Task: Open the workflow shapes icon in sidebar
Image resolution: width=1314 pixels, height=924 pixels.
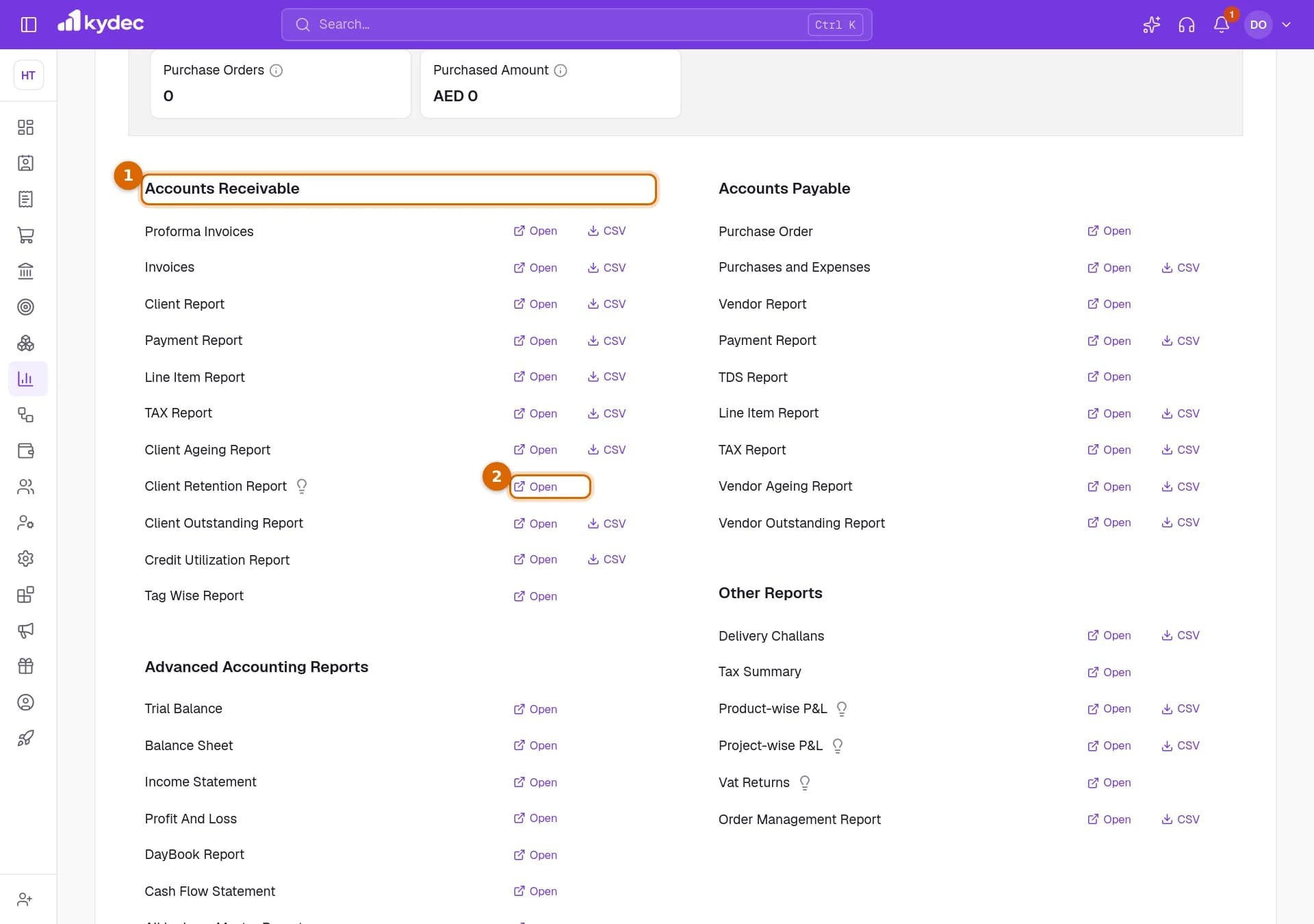Action: click(25, 415)
